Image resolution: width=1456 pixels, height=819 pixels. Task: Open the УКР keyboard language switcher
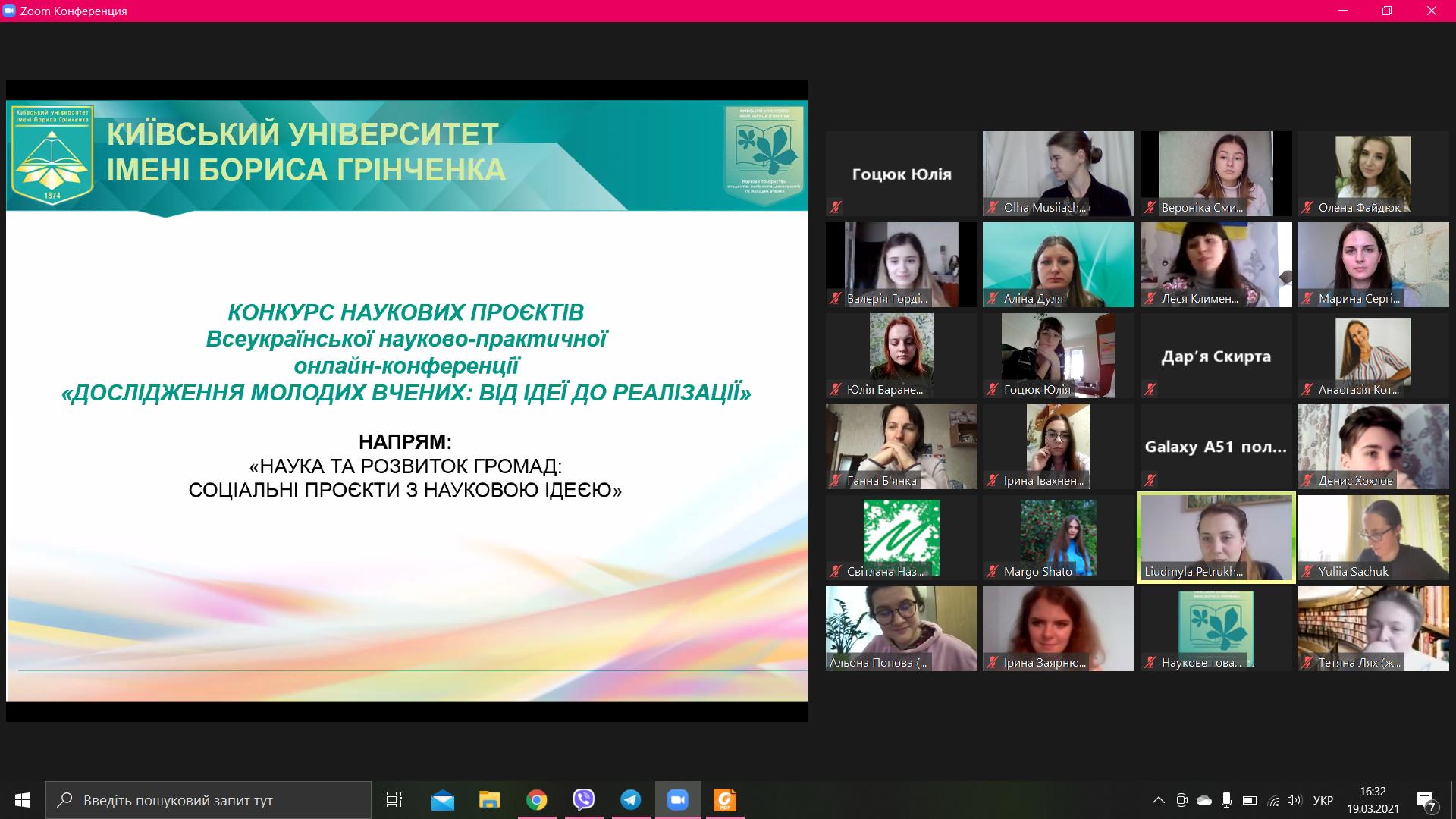pyautogui.click(x=1323, y=800)
